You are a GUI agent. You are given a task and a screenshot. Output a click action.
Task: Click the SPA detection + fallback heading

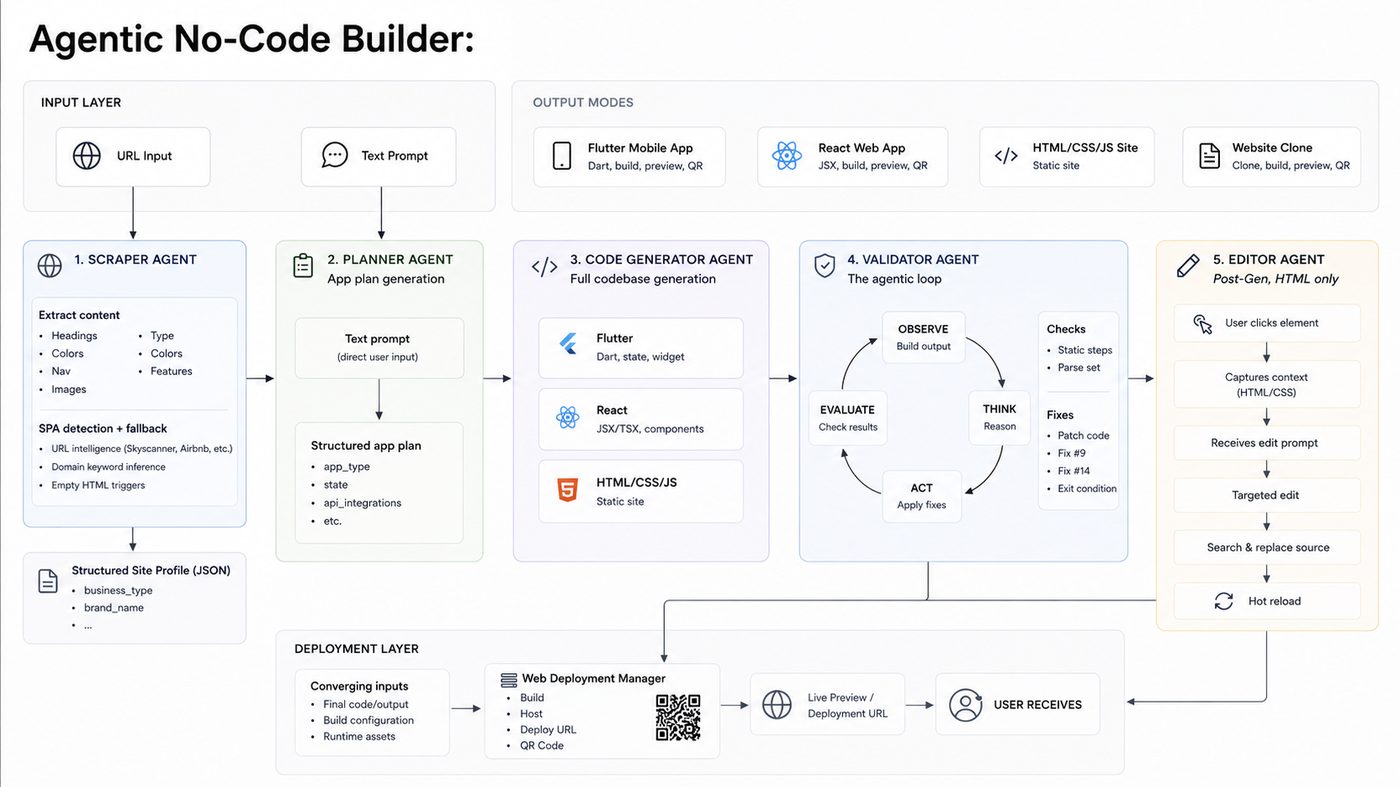click(103, 429)
